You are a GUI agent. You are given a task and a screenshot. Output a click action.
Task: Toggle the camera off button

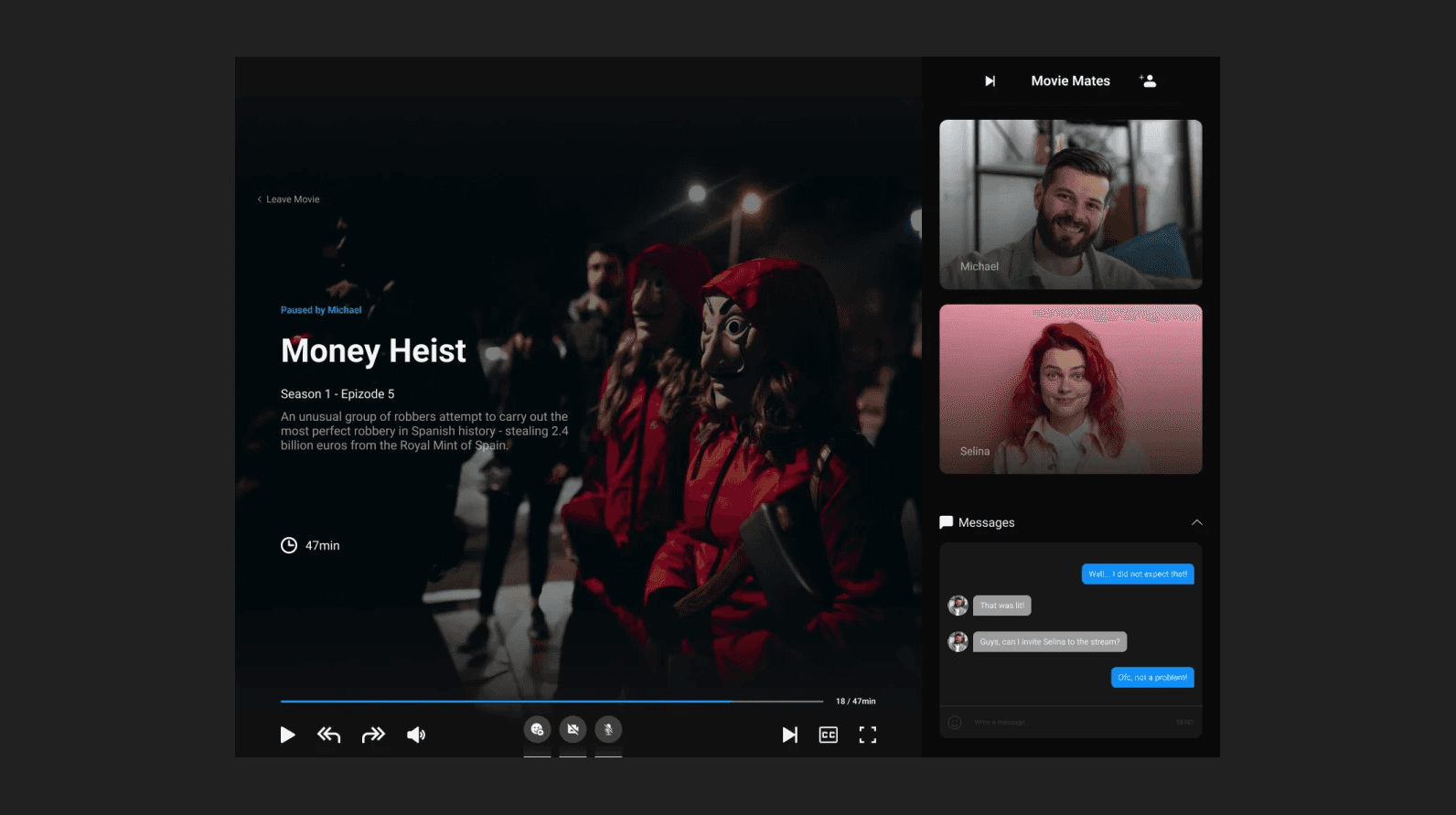tap(573, 729)
